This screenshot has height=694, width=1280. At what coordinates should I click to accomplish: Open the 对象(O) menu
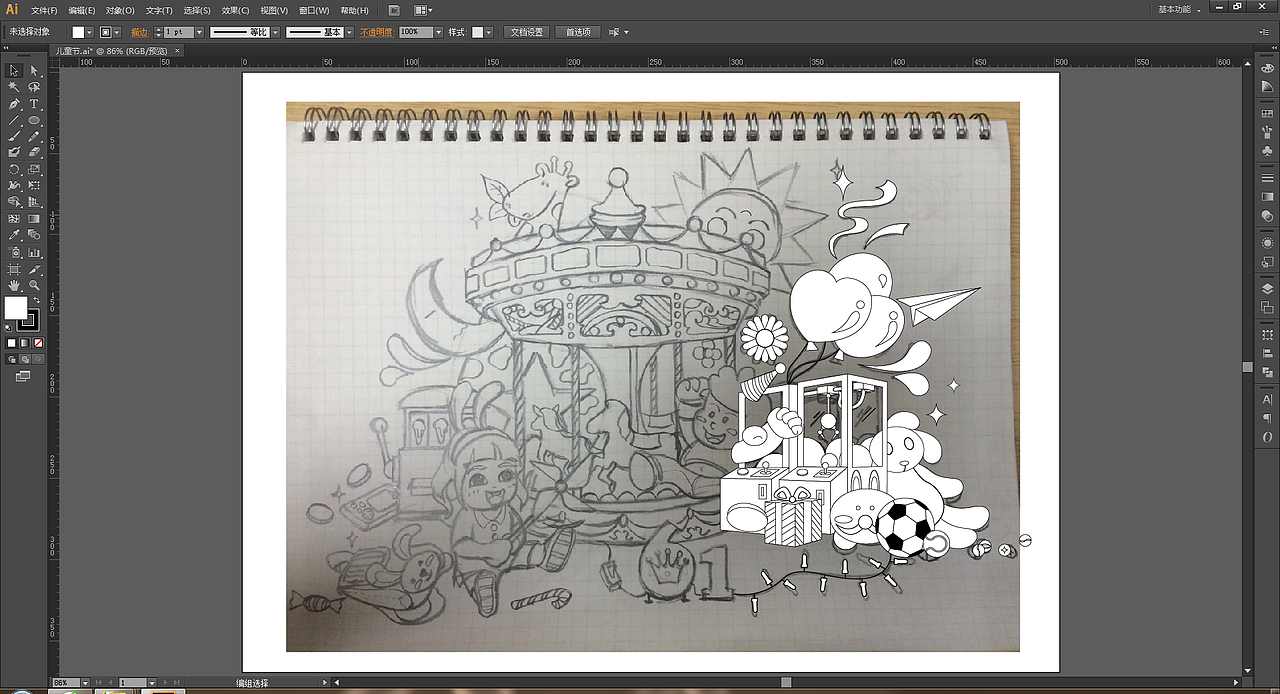[120, 10]
